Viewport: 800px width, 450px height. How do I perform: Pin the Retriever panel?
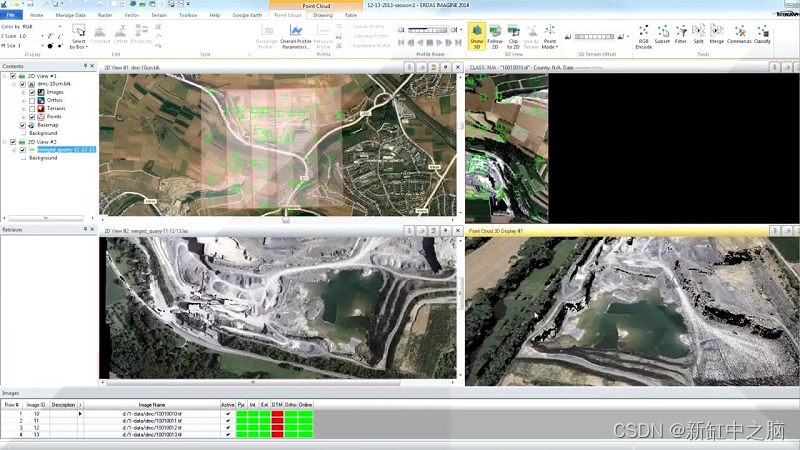point(85,230)
